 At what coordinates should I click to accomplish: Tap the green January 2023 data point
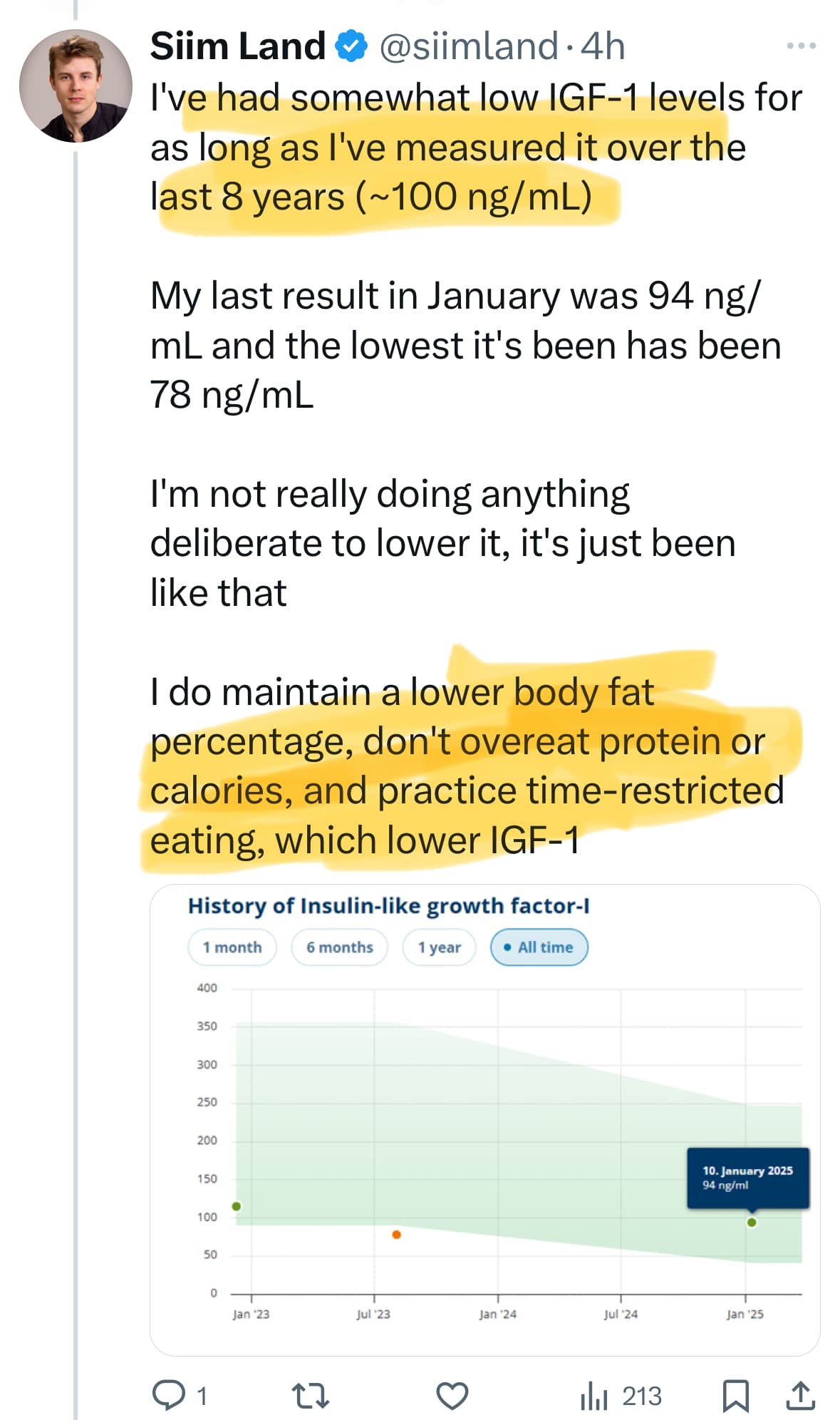[x=237, y=1206]
